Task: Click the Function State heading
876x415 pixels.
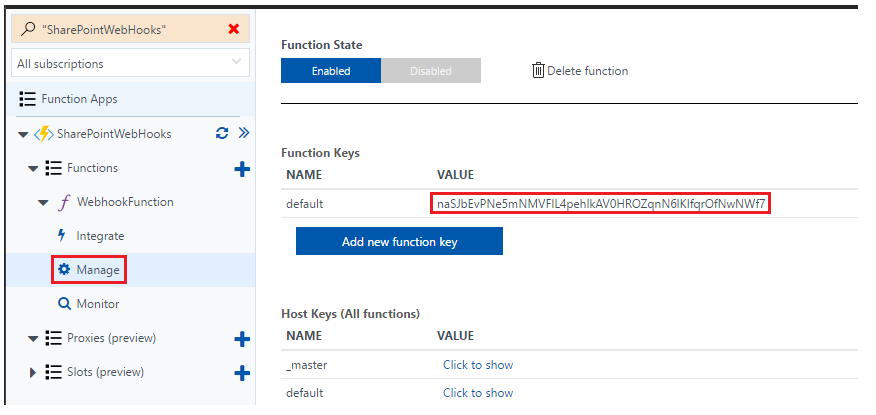Action: tap(322, 45)
